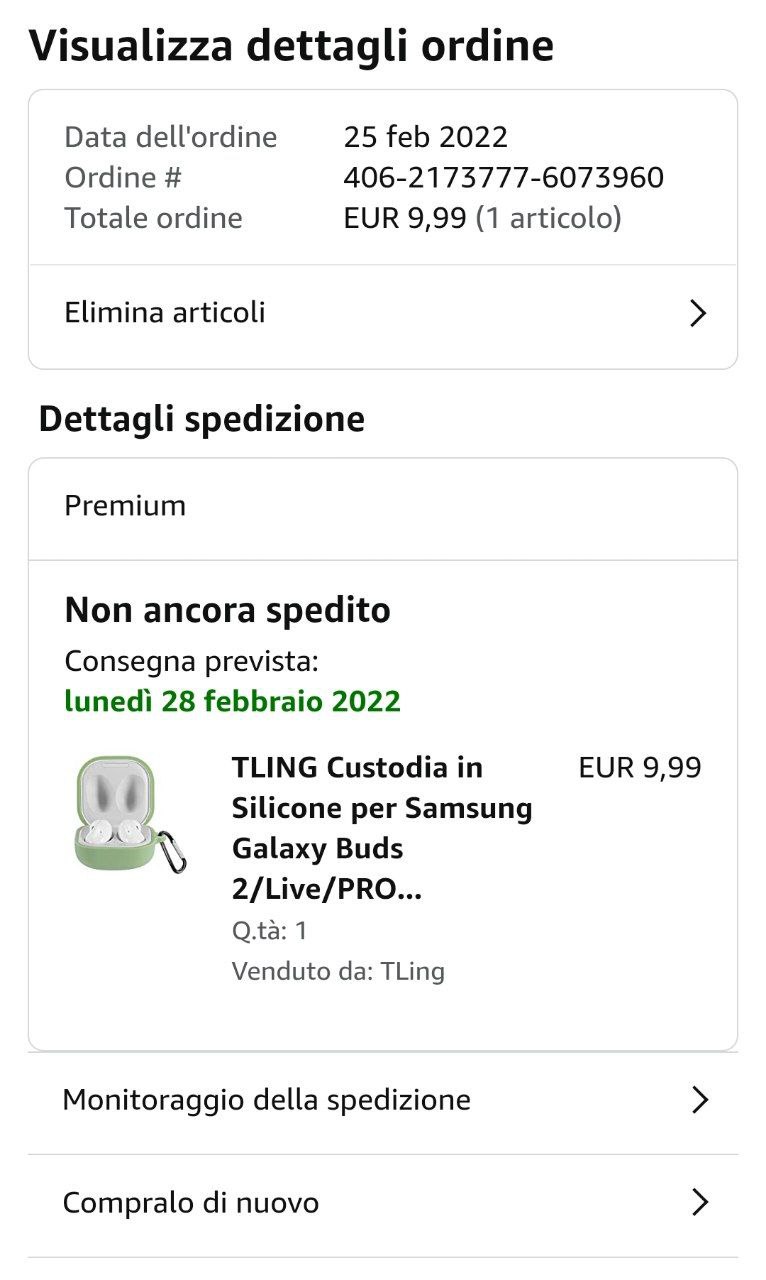The width and height of the screenshot is (766, 1280).
Task: Tap the Visualizza dettagli ordine page title
Action: coord(291,46)
